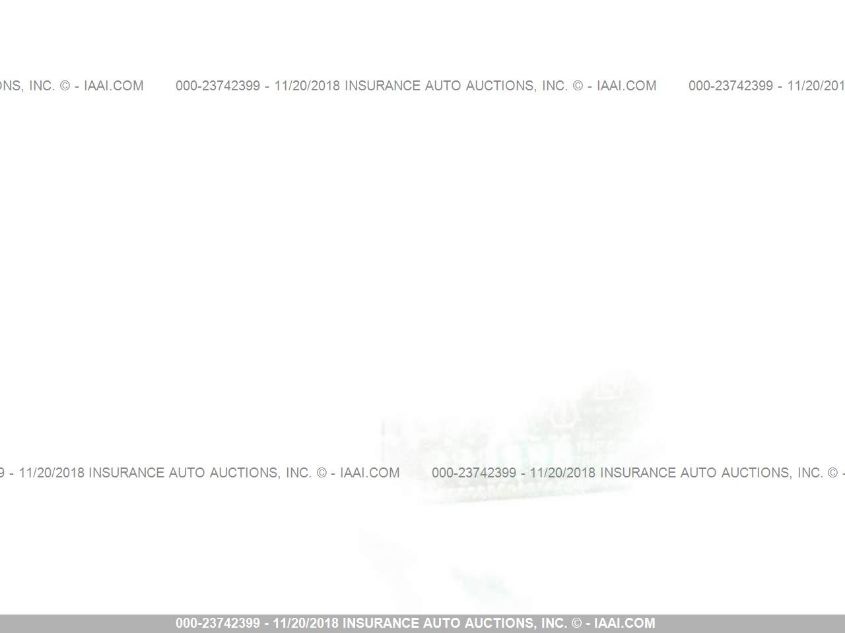Click 000-23742399 in the middle right watermark
The height and width of the screenshot is (633, 845).
click(x=473, y=473)
